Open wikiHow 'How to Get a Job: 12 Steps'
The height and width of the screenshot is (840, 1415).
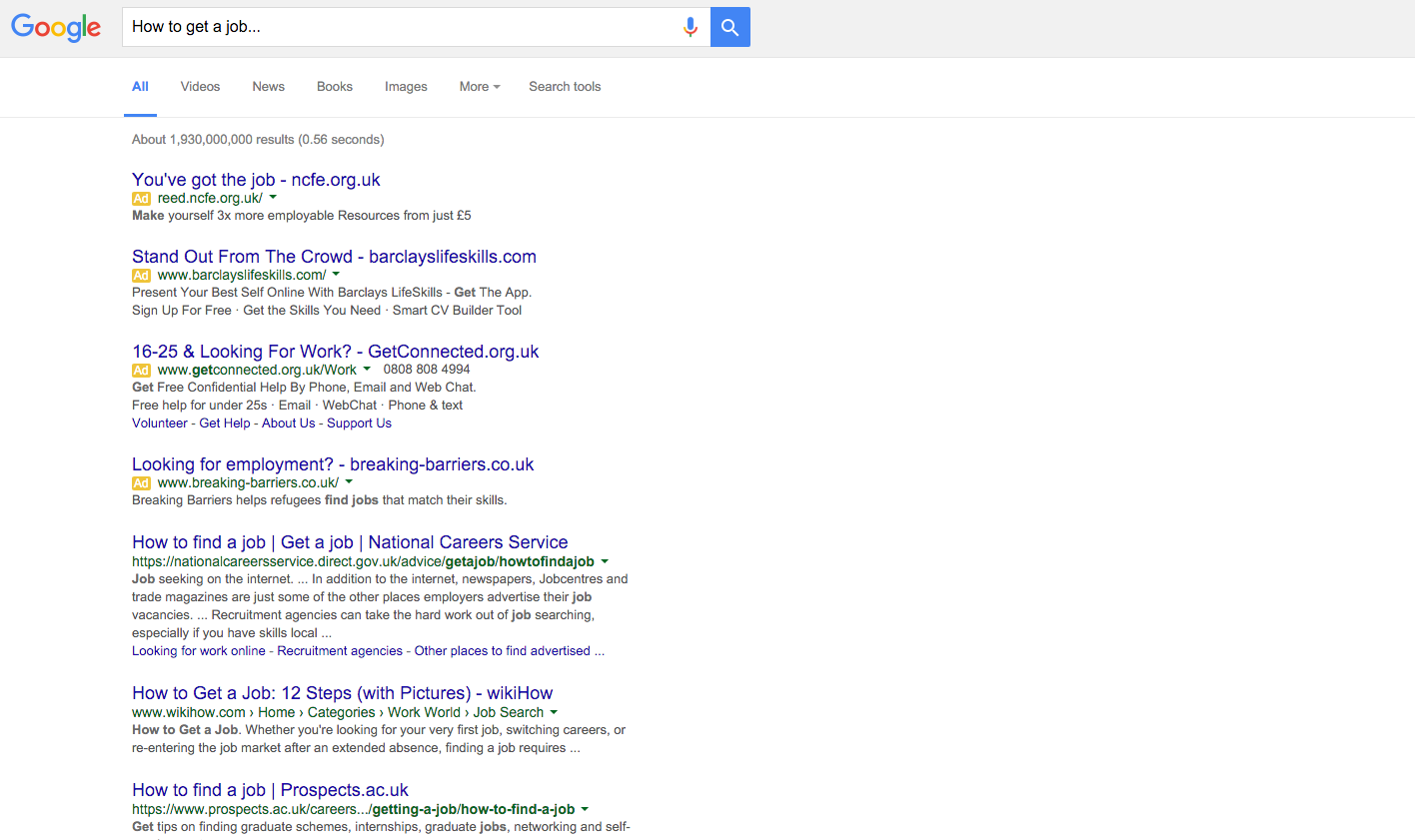(x=342, y=693)
